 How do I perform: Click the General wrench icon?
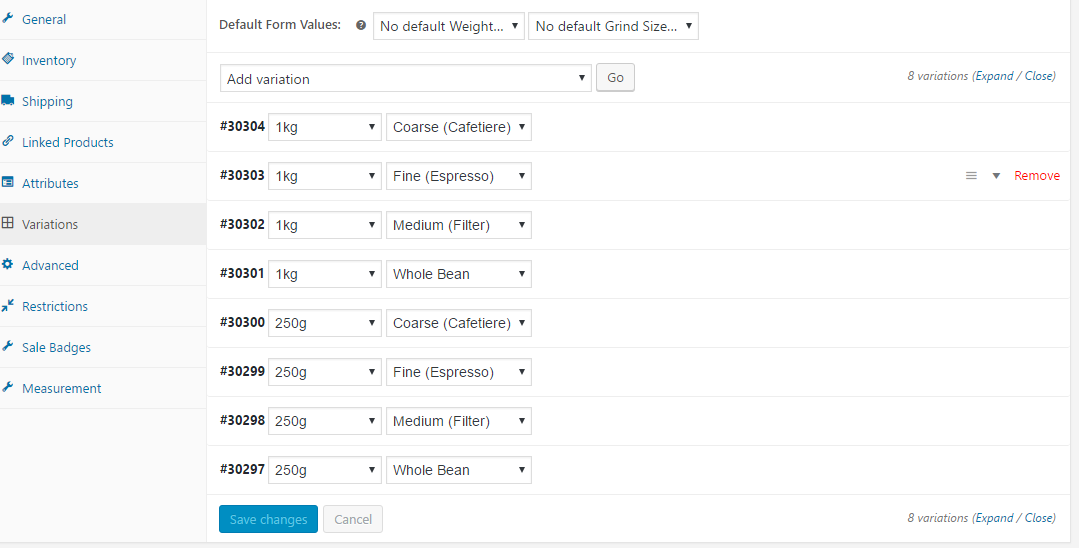click(8, 18)
